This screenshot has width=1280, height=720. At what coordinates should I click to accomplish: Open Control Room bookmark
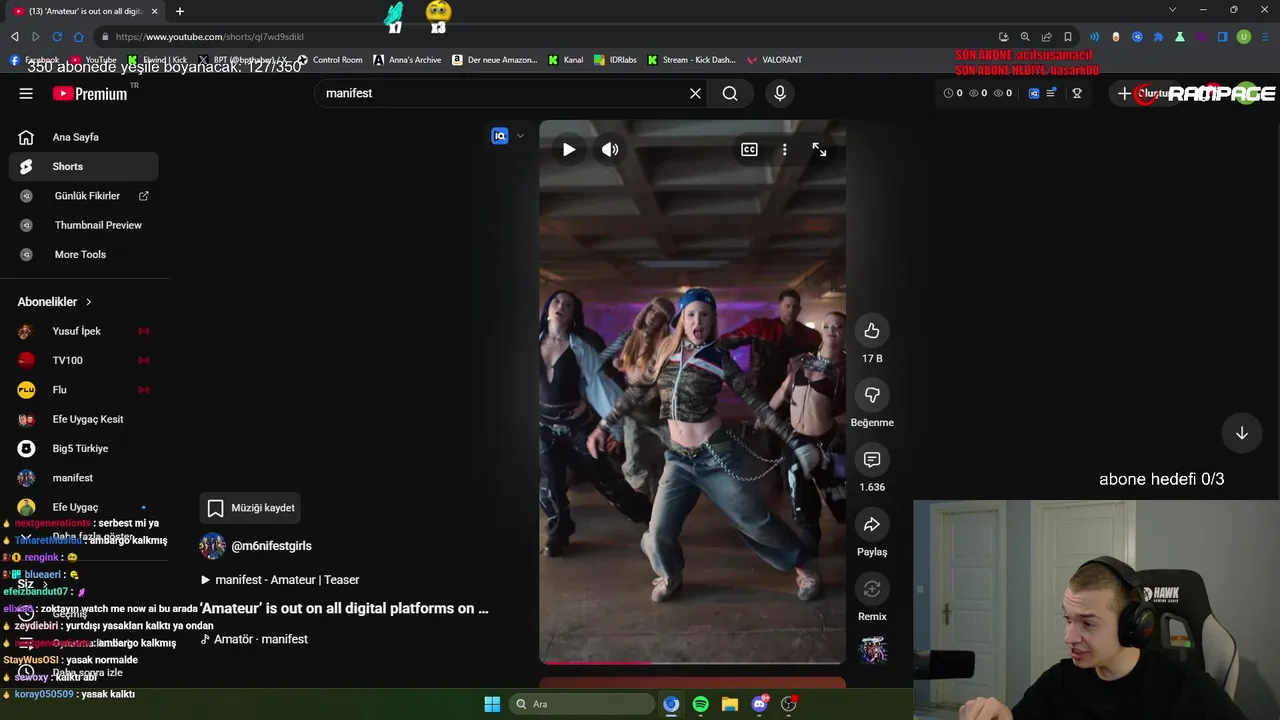(x=330, y=60)
